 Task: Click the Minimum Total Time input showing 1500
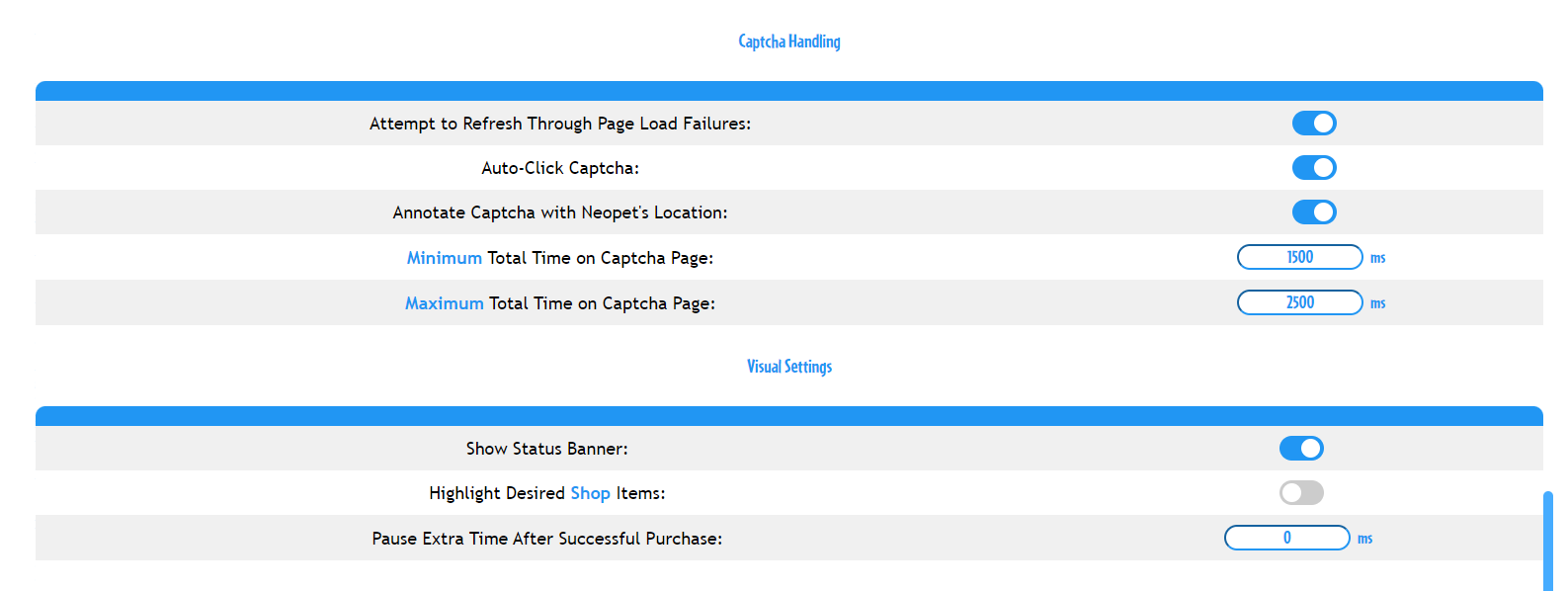point(1299,256)
